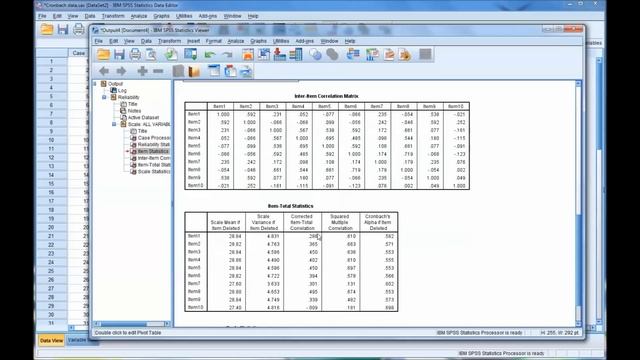Click the Insert Heading icon
Screen dimensions: 640x360
214,71
